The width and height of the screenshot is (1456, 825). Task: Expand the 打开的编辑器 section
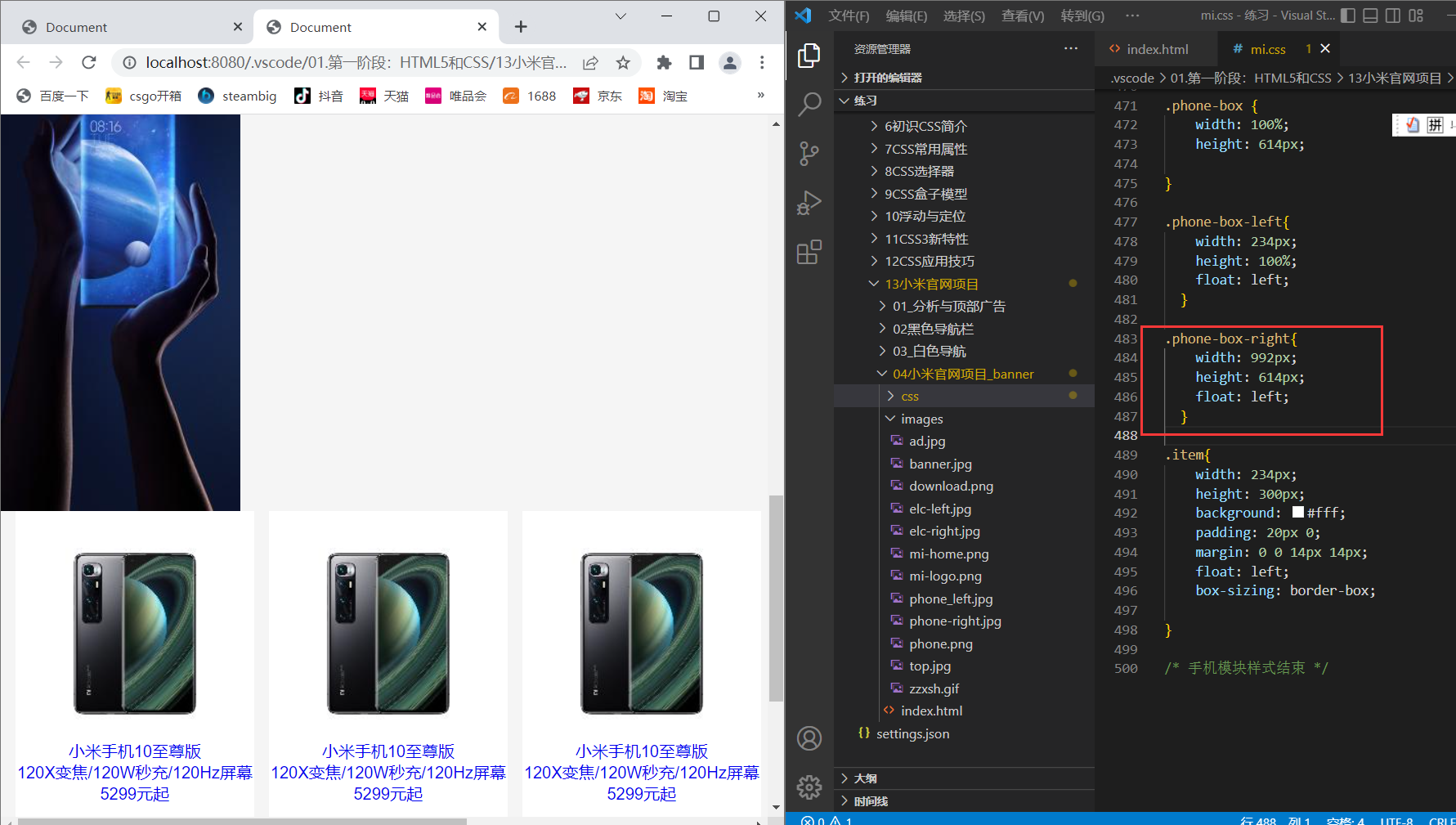pyautogui.click(x=965, y=78)
